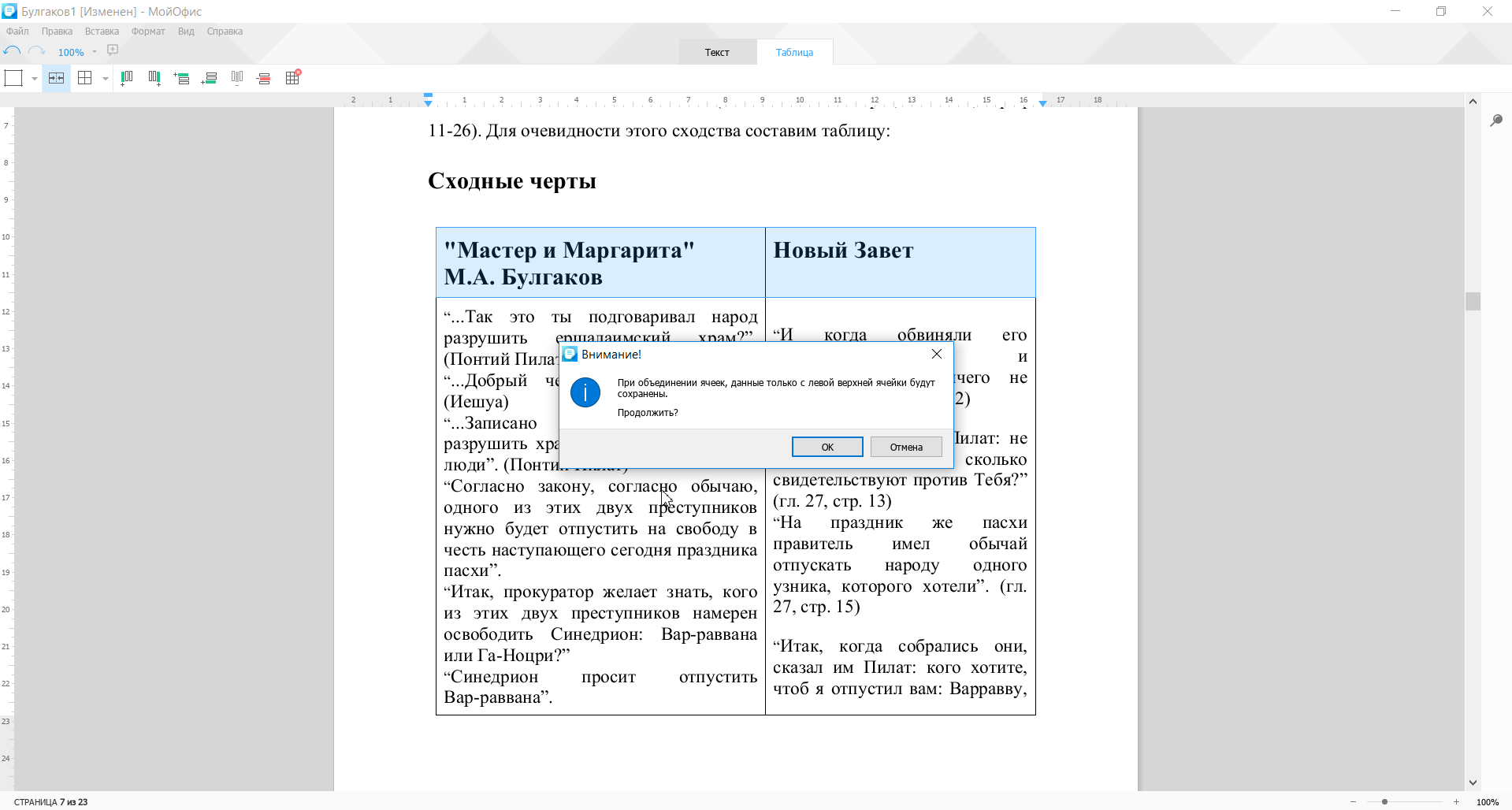Click the vertical scrollbar thumb
This screenshot has height=810, width=1512.
(x=1473, y=301)
